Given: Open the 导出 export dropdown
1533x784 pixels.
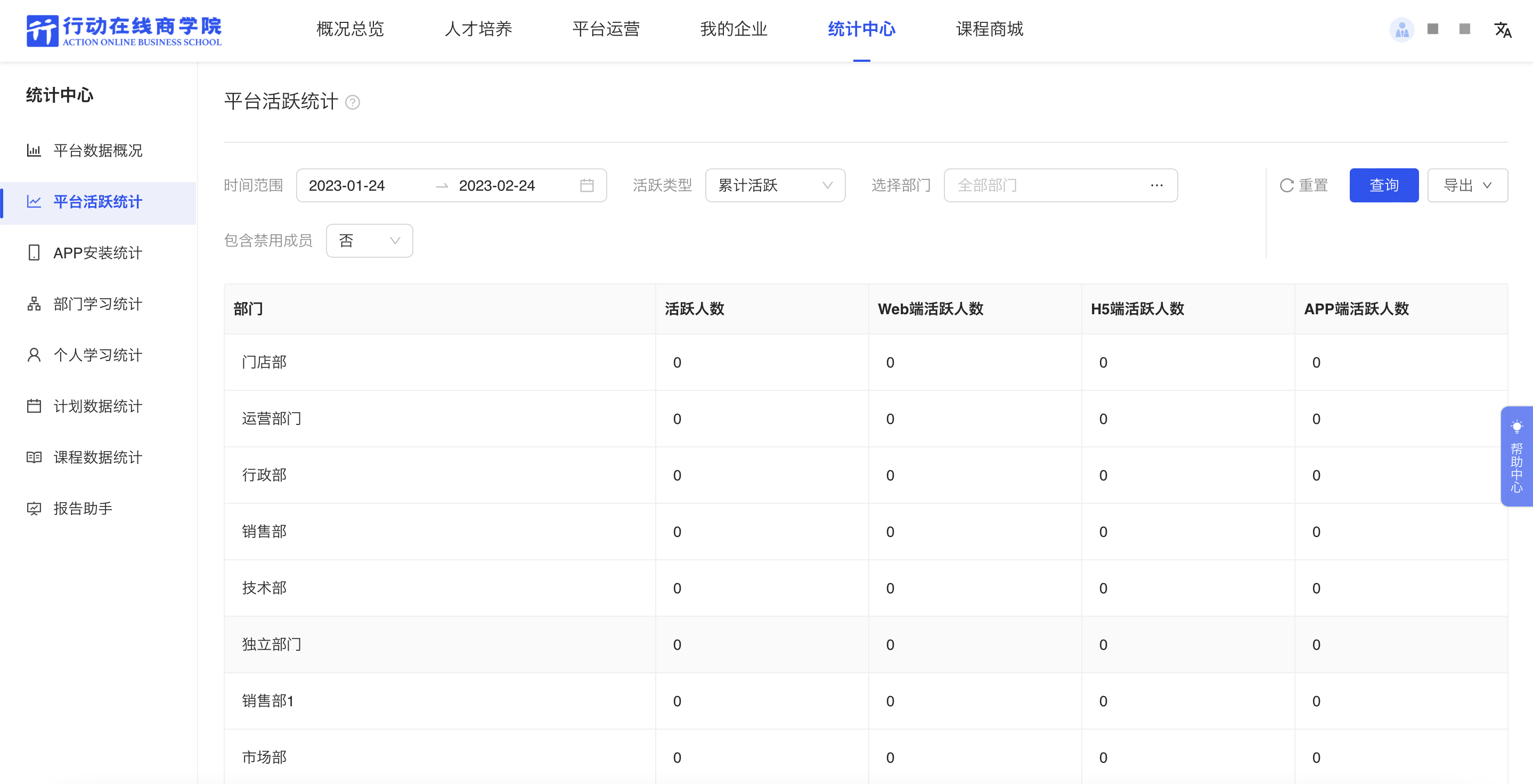Looking at the screenshot, I should (1467, 185).
